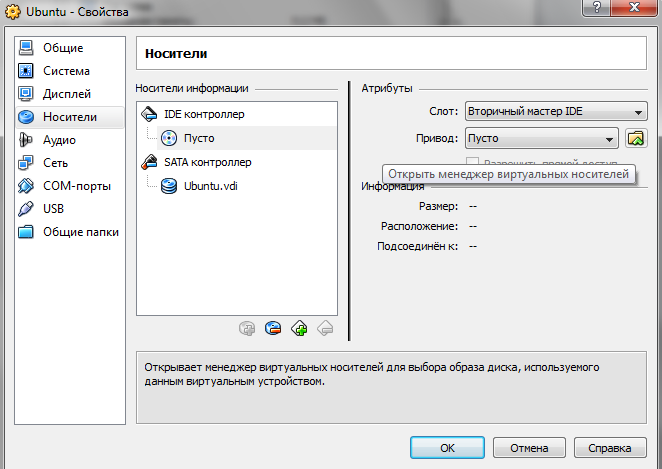Click the Носители page heading
Screen dimensions: 662x469
[176, 54]
